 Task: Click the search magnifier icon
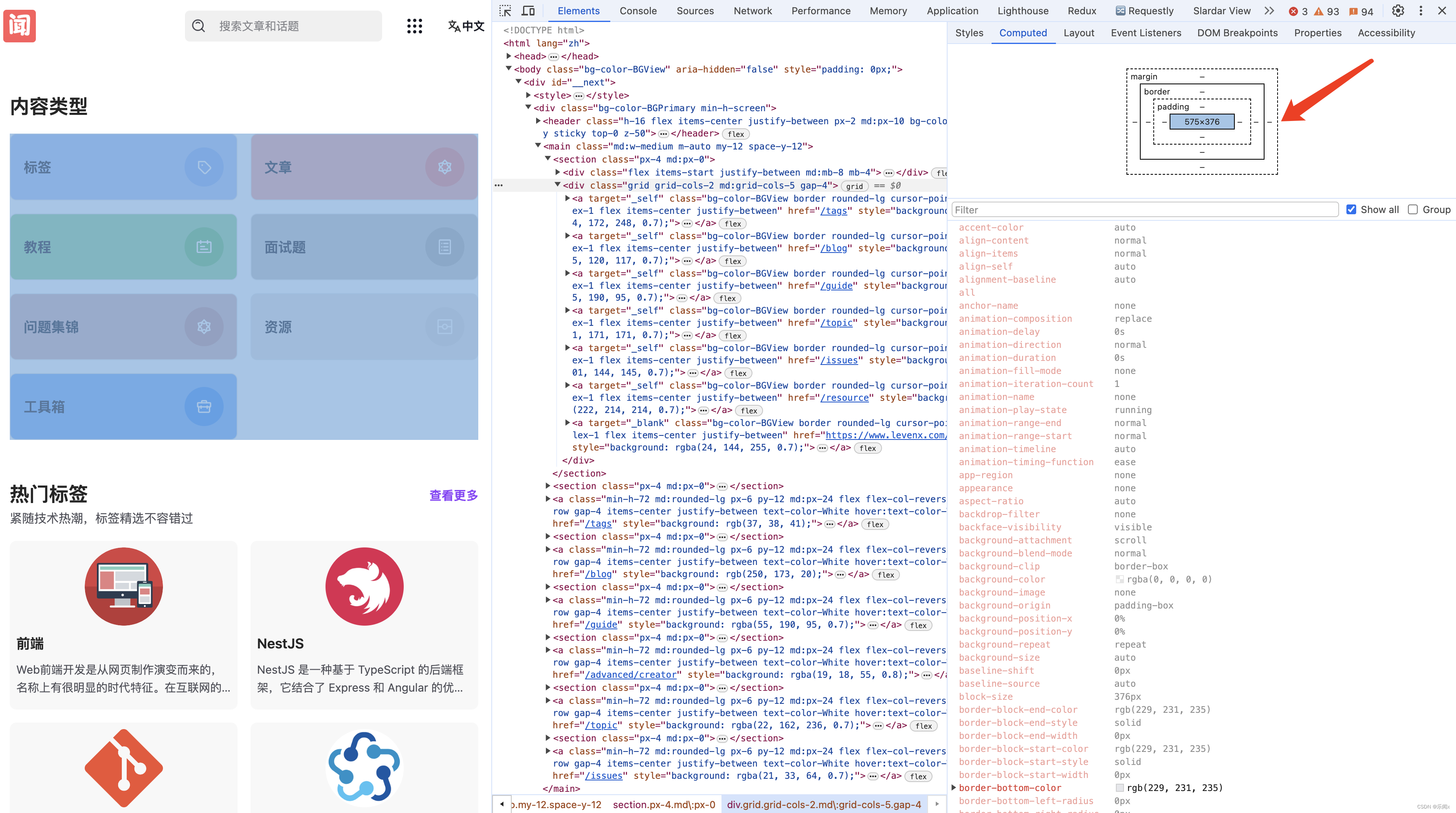(198, 26)
